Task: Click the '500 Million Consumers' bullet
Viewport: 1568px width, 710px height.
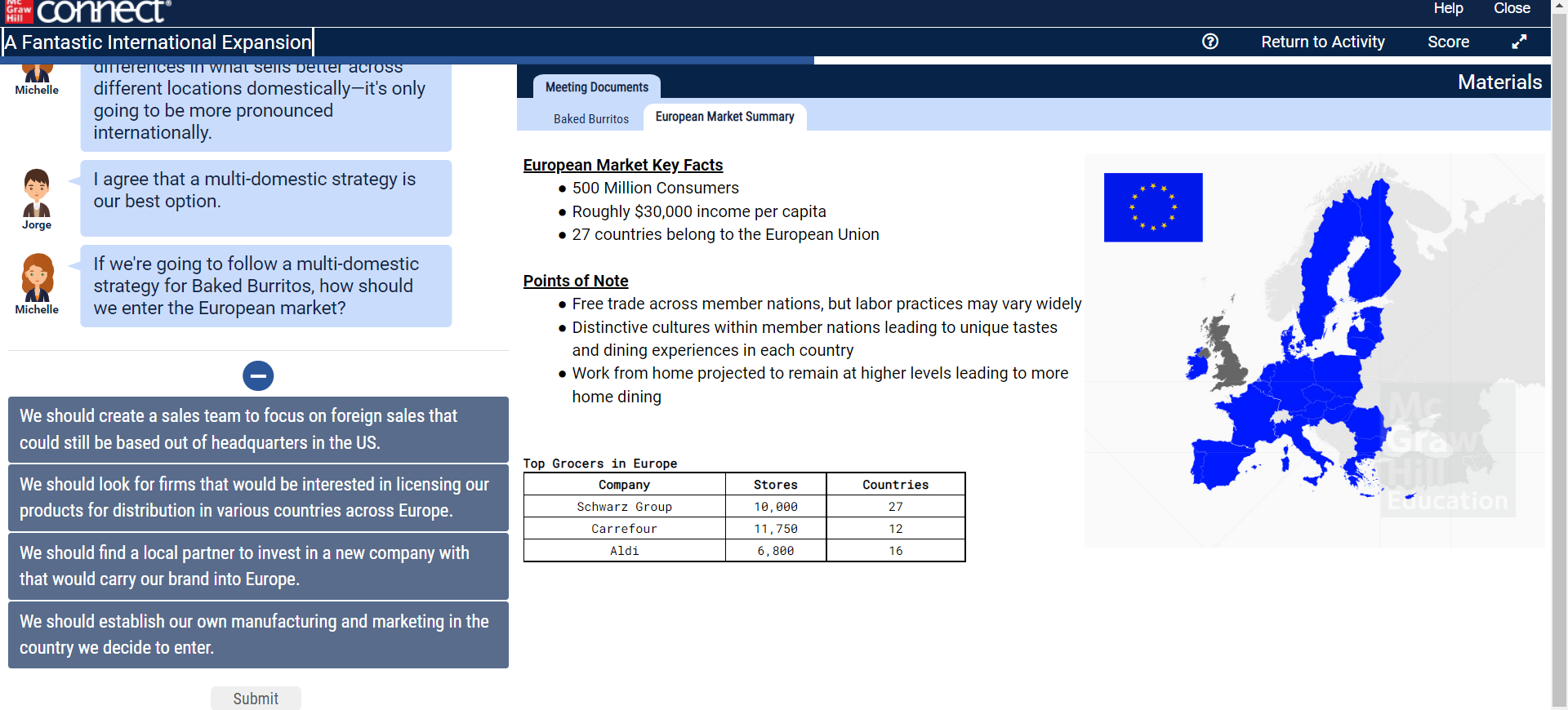Action: point(655,189)
